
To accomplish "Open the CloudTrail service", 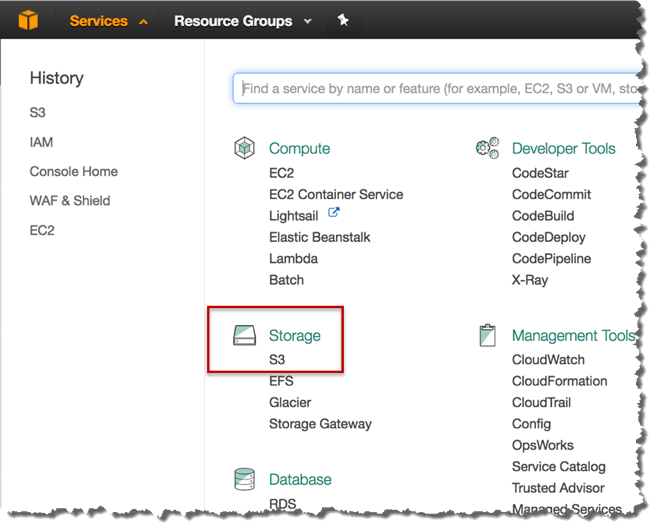I will 541,403.
